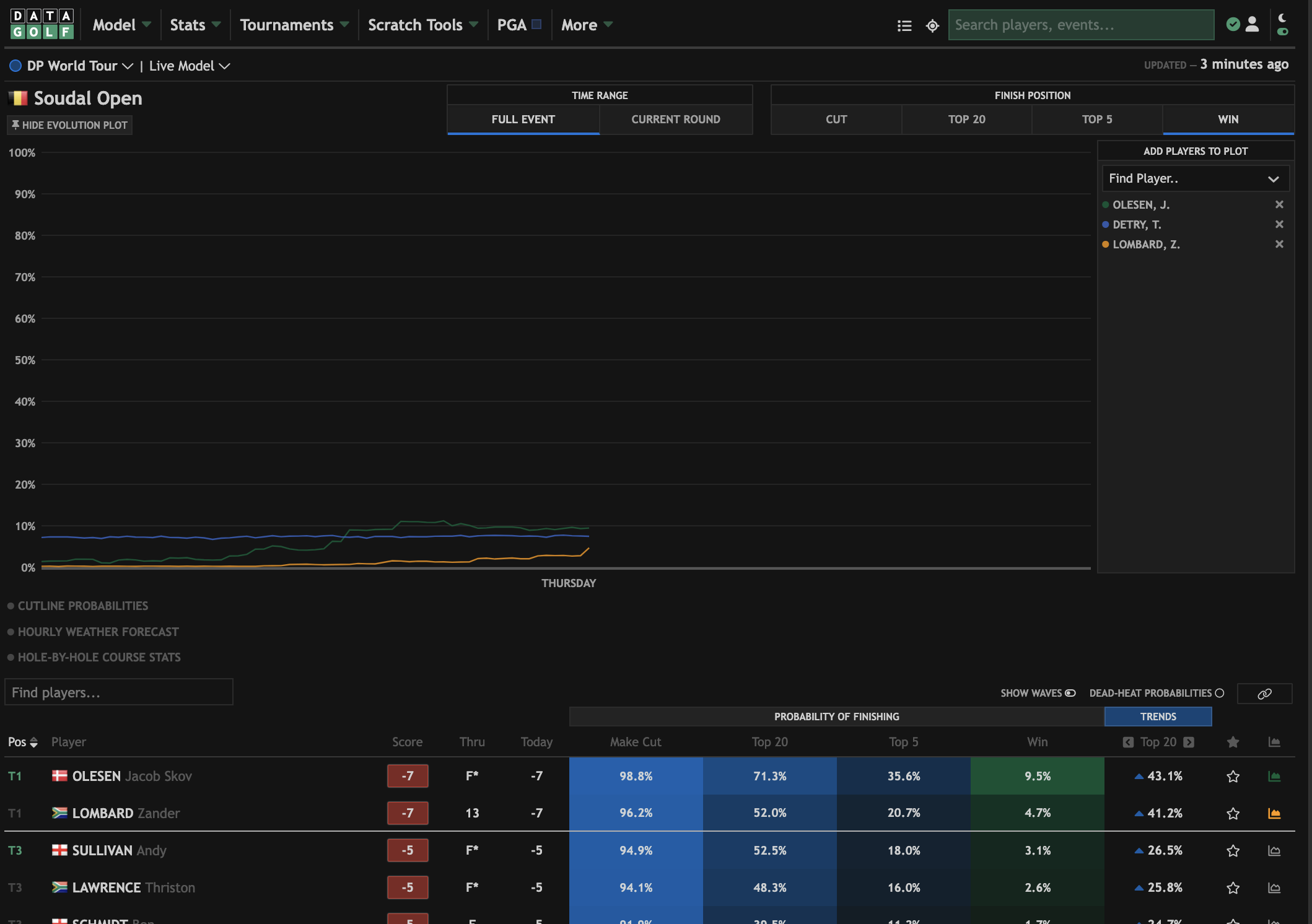Open the More dropdown menu
The width and height of the screenshot is (1312, 924).
(587, 25)
